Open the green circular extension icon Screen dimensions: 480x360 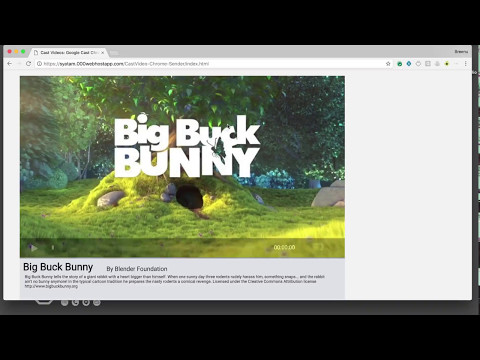[399, 64]
